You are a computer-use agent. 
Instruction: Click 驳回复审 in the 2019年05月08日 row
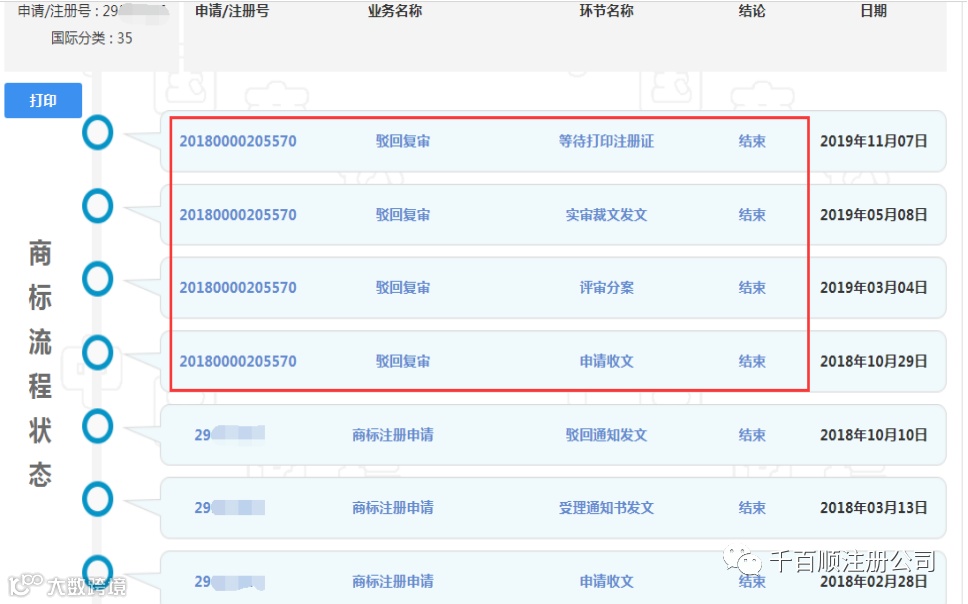click(x=403, y=215)
